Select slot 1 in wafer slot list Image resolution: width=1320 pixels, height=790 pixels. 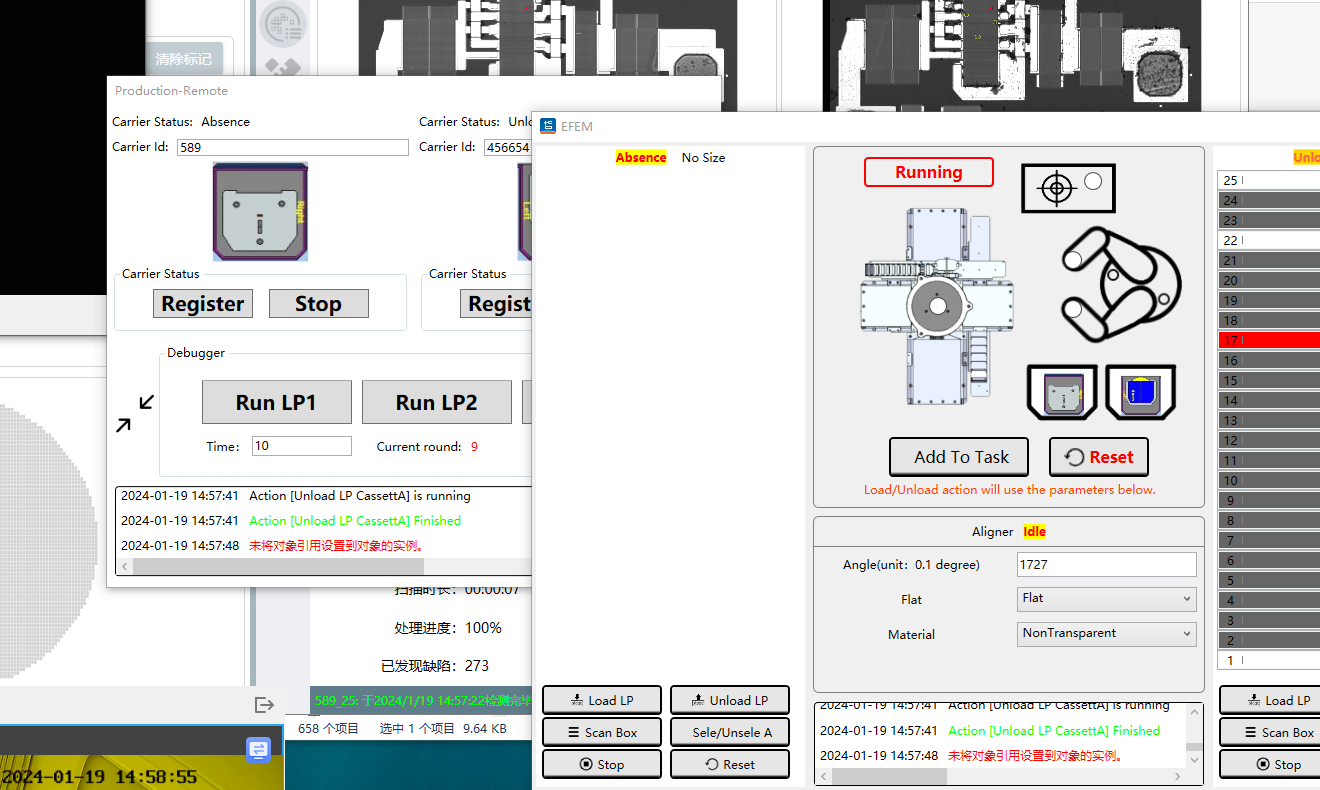[1269, 660]
